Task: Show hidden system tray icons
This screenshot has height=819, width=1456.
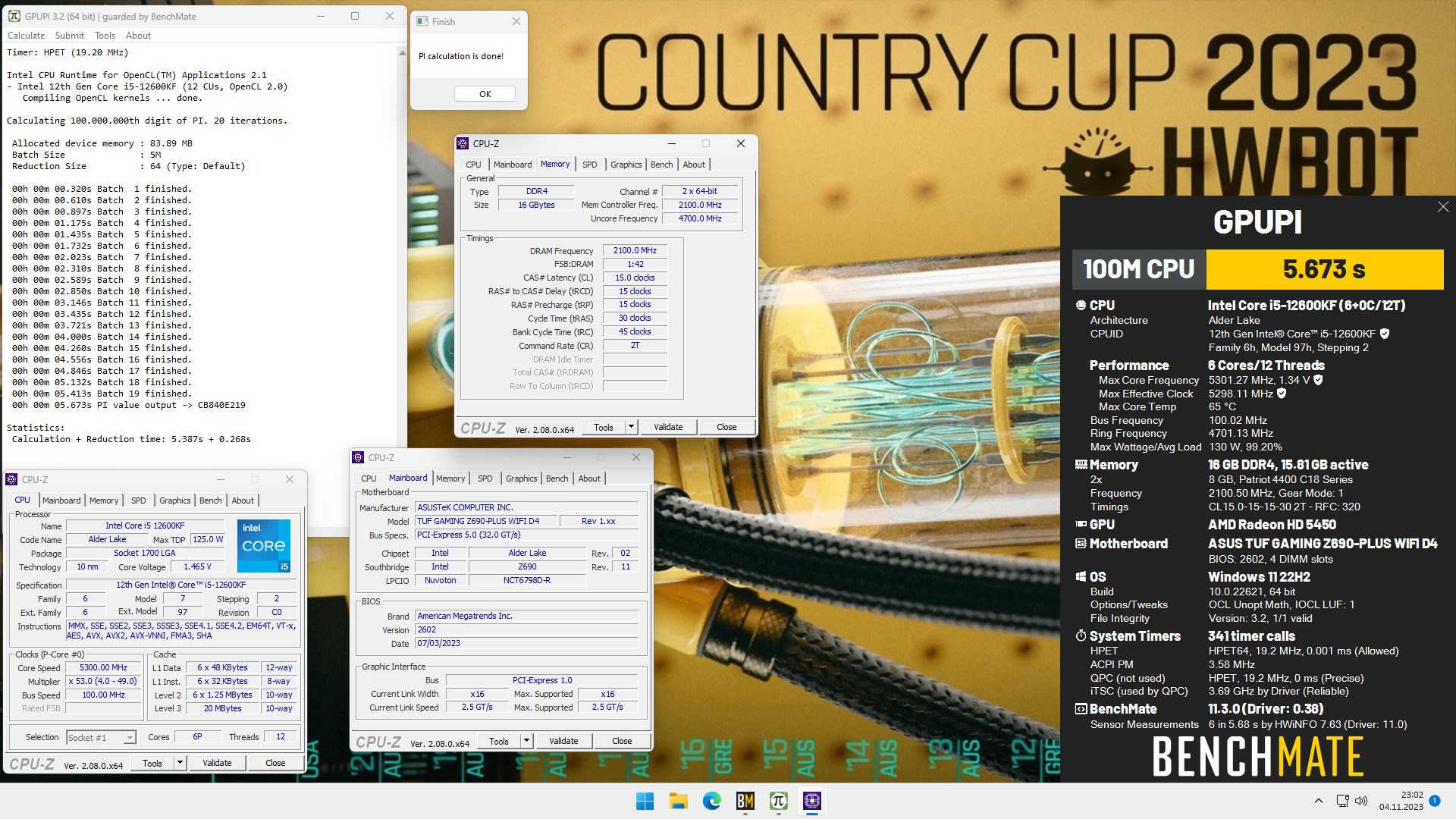Action: pos(1318,801)
